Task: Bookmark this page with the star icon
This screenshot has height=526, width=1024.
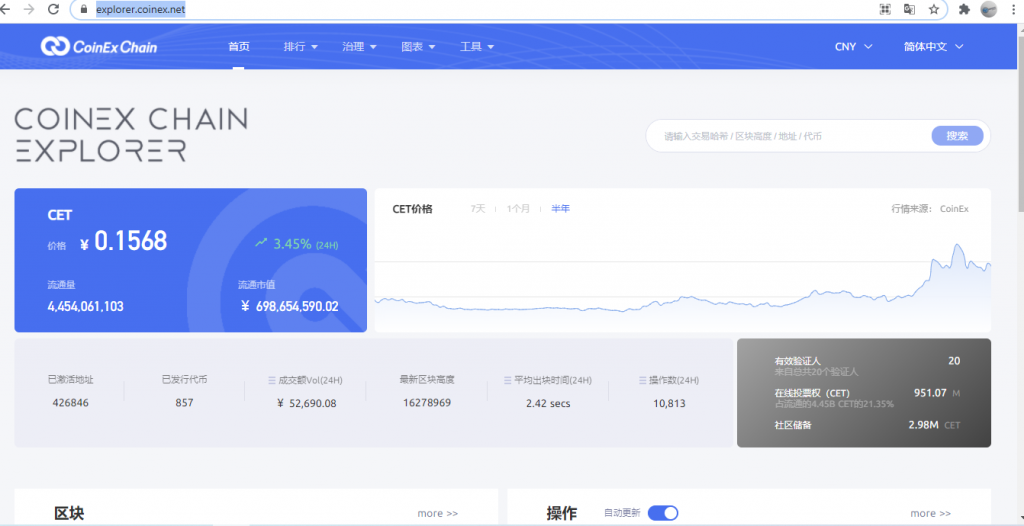Action: tap(933, 9)
